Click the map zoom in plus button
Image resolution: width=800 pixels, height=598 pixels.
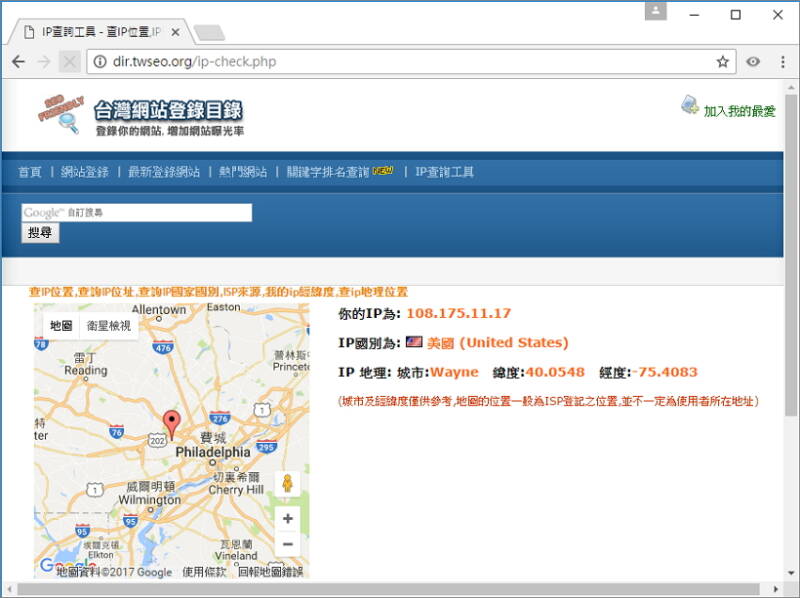tap(287, 519)
